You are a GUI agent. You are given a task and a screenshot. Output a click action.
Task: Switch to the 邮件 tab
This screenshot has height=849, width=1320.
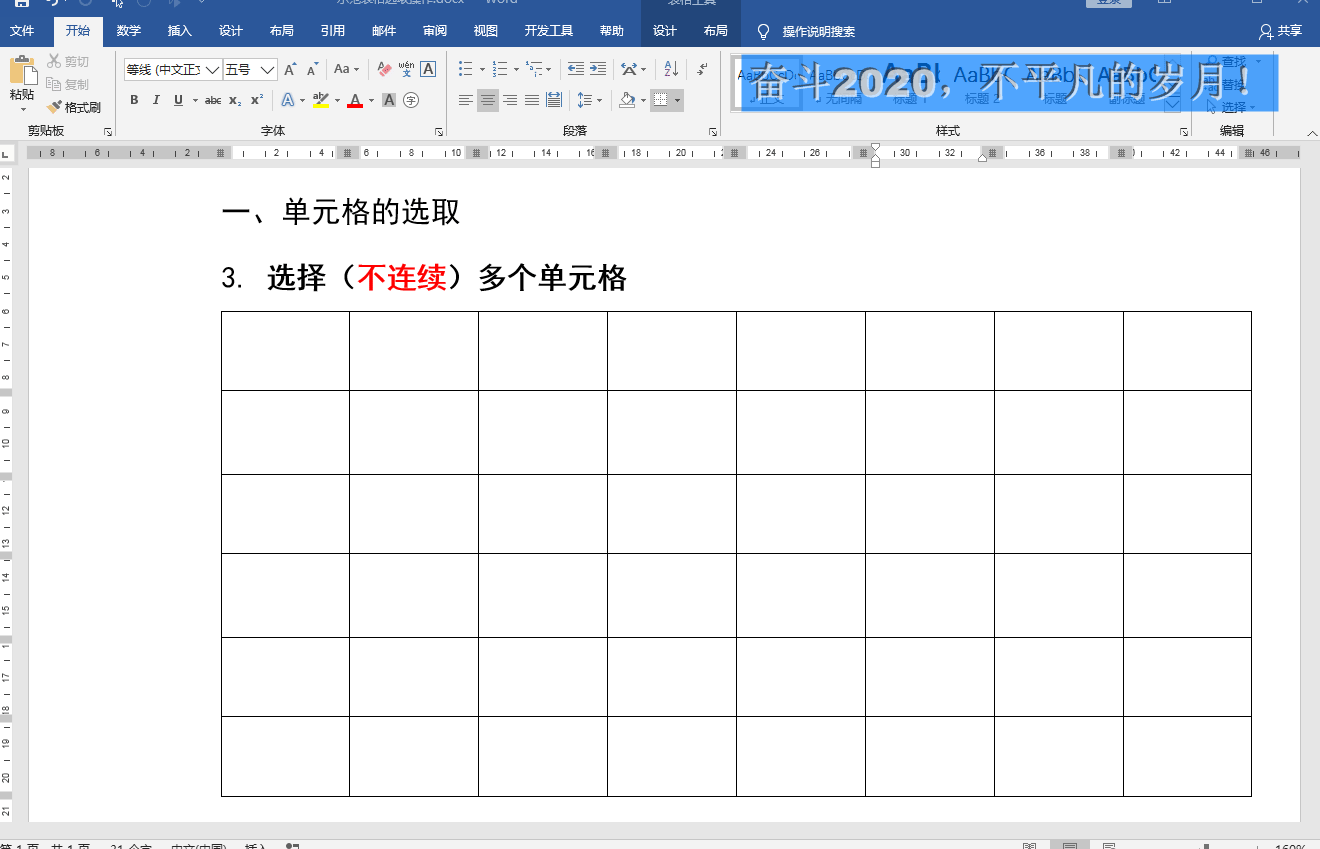click(384, 31)
